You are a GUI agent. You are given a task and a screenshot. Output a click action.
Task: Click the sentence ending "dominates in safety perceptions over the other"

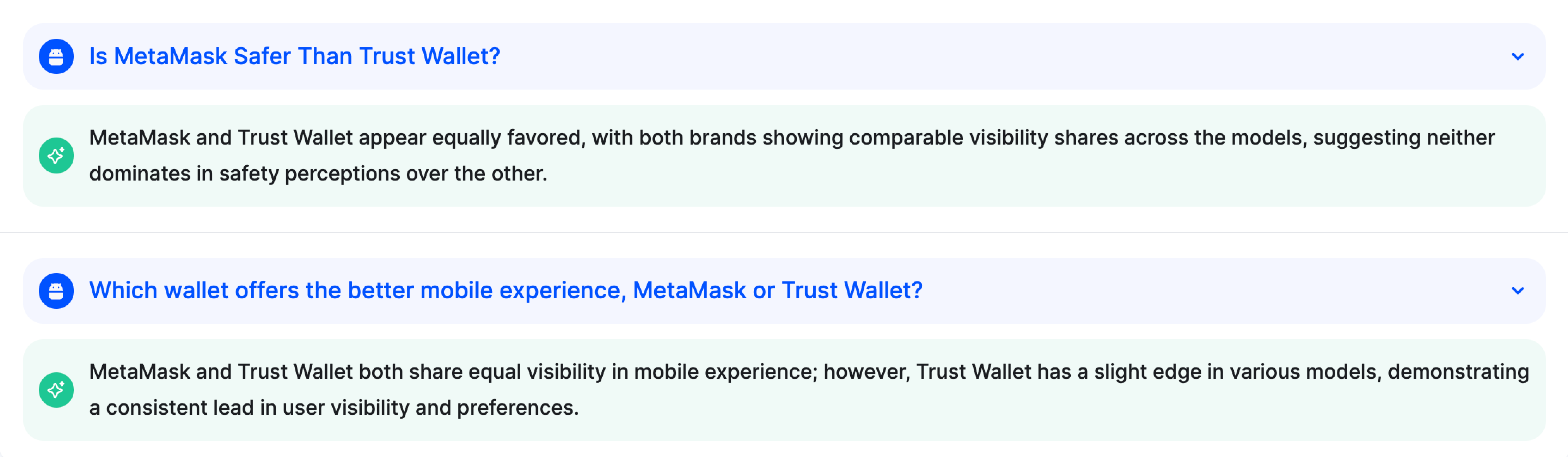[x=318, y=174]
